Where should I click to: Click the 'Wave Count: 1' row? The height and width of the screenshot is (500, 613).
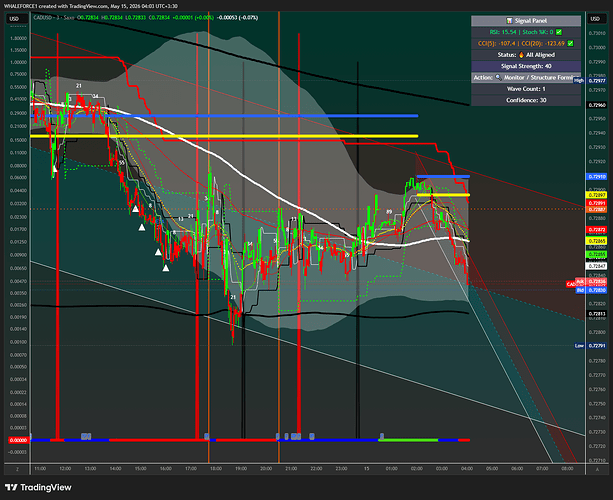pos(526,89)
